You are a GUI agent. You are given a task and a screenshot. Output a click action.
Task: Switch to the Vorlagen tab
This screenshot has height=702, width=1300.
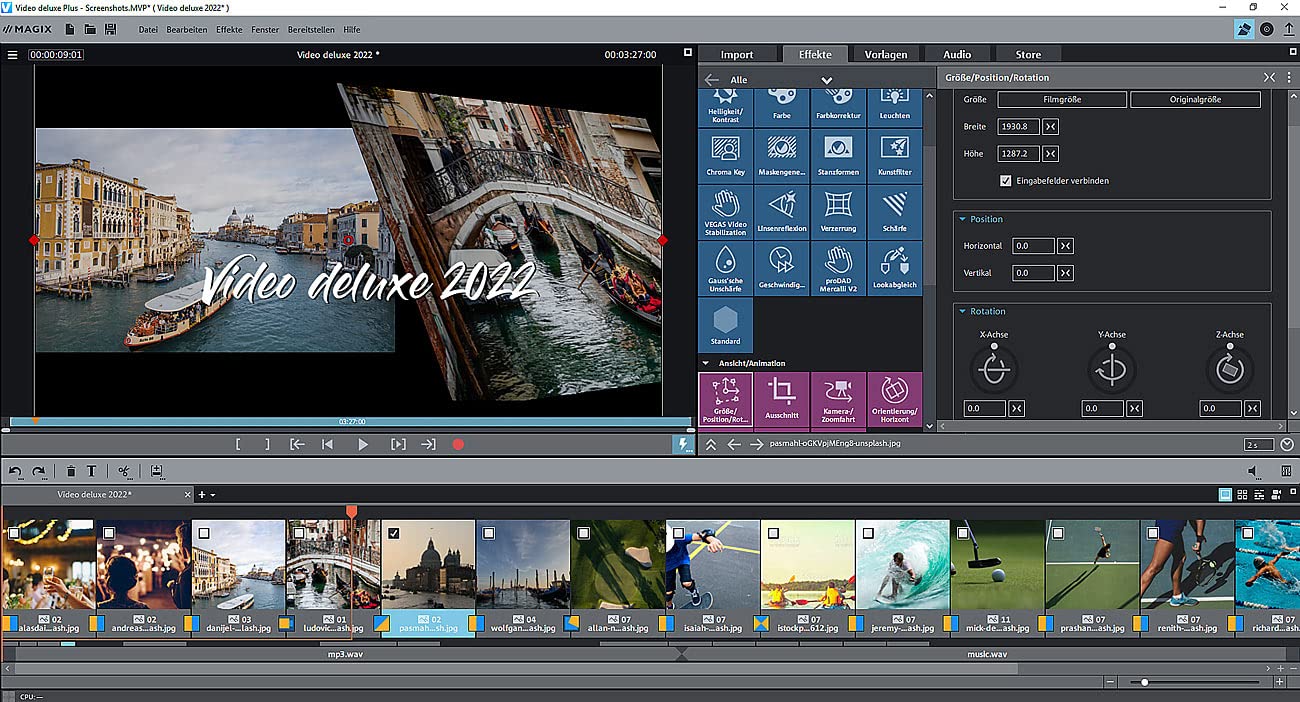(x=886, y=54)
